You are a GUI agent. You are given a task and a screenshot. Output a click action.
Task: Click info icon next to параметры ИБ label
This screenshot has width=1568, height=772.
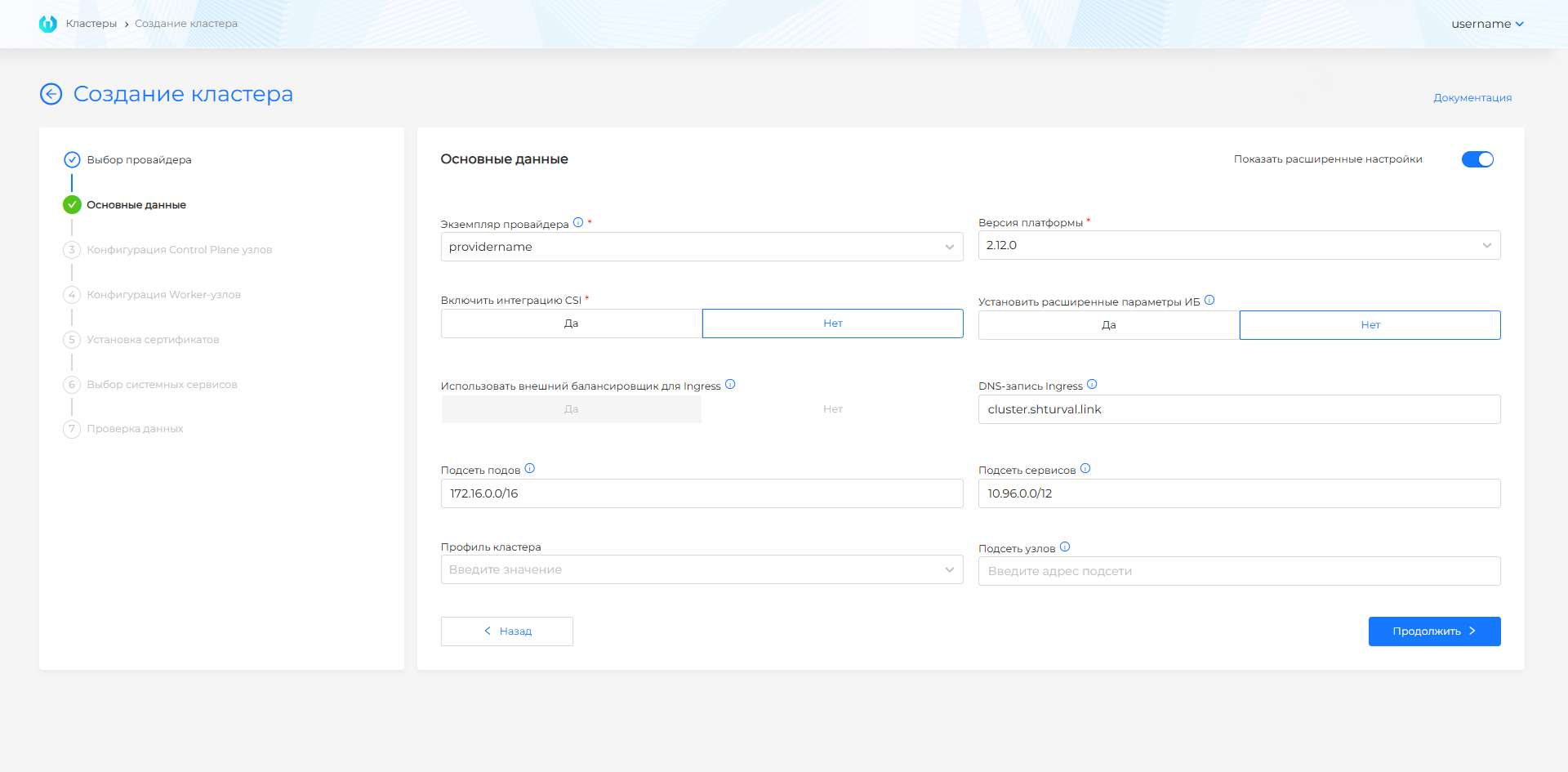1209,300
